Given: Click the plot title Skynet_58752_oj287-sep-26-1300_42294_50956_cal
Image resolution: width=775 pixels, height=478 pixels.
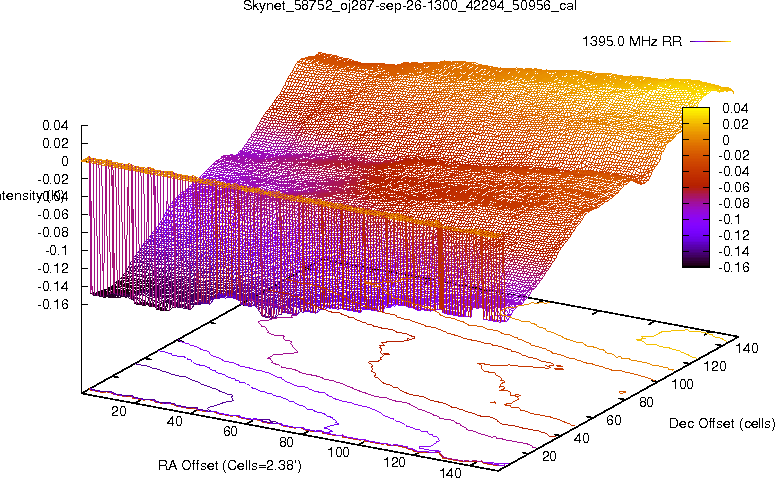Looking at the screenshot, I should (410, 6).
